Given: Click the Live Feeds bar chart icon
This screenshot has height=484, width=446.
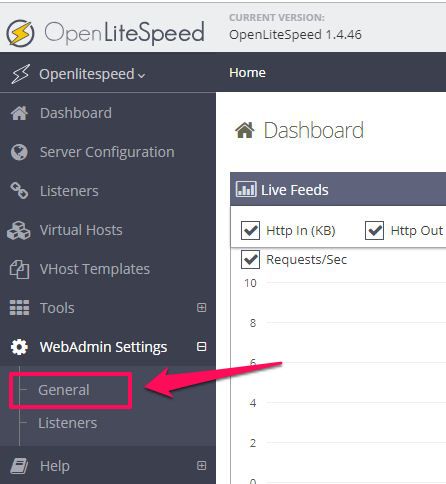Looking at the screenshot, I should click(x=246, y=189).
